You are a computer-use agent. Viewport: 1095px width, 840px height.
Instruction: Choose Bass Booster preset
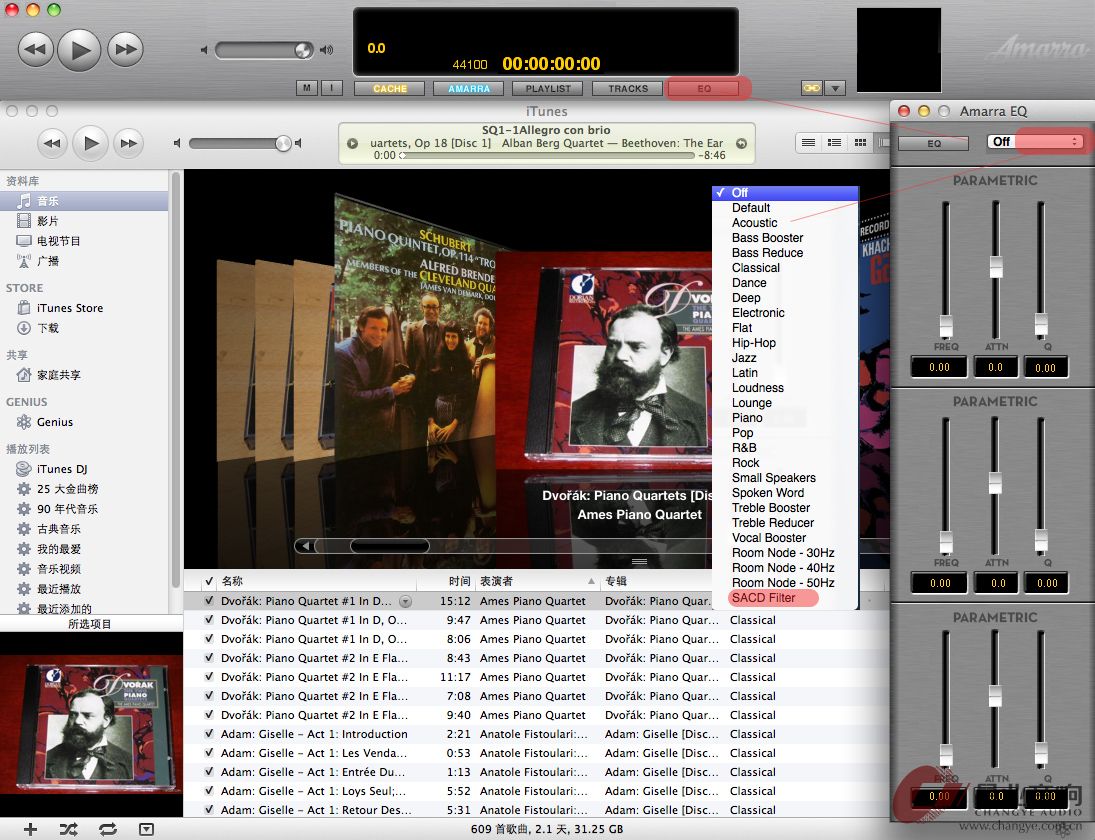(x=785, y=238)
